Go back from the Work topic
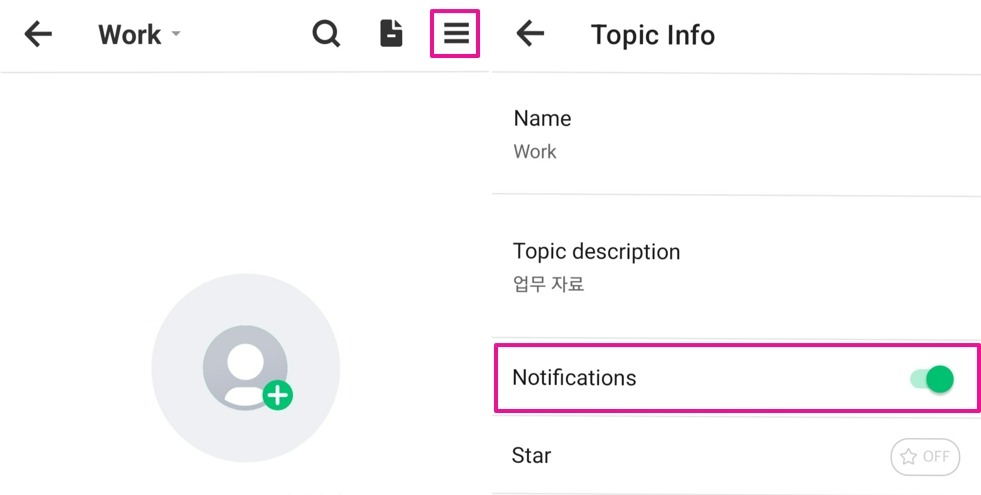Viewport: 981px width, 495px height. 38,34
